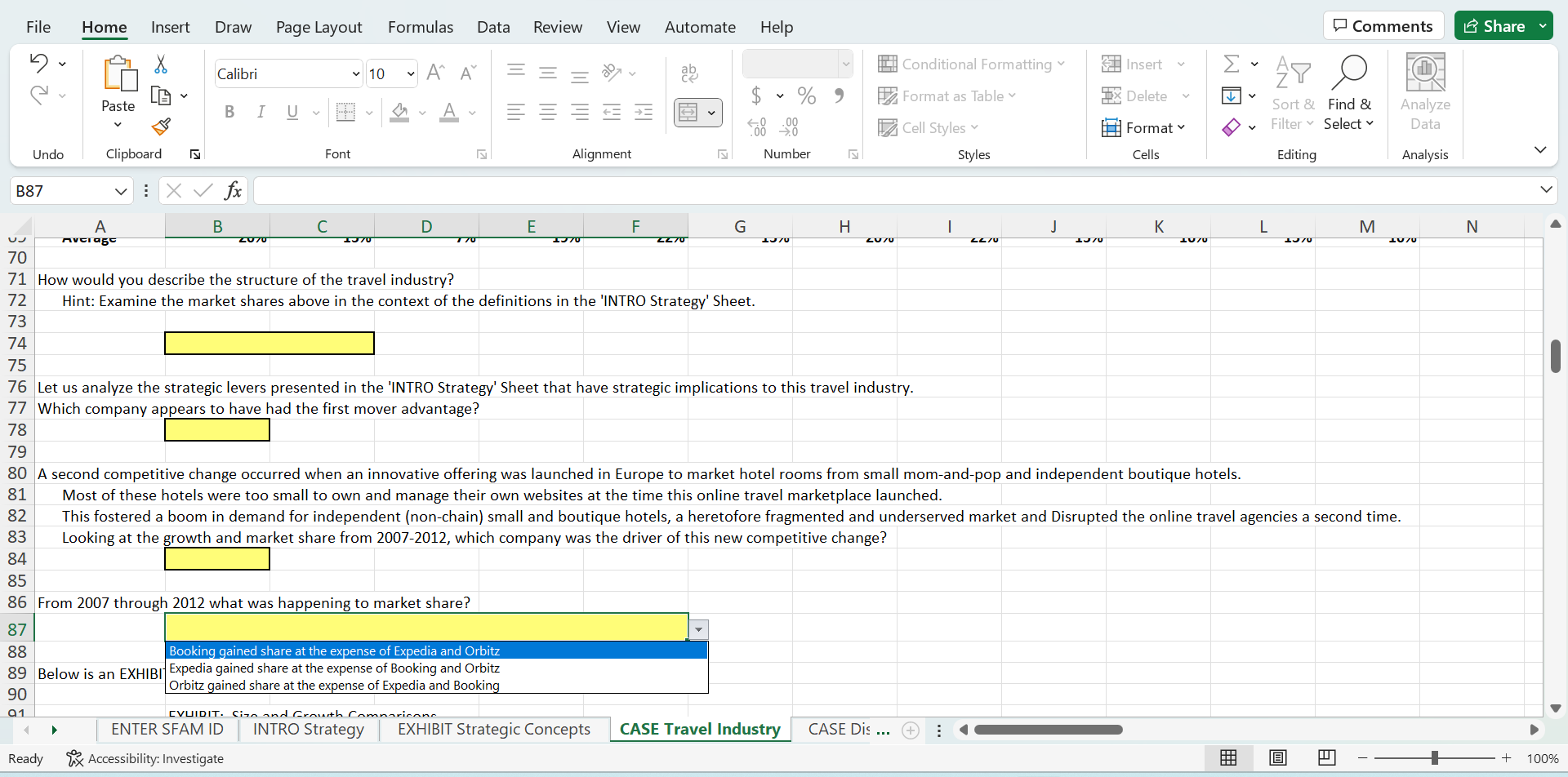This screenshot has height=777, width=1568.
Task: Toggle align left
Action: click(x=515, y=112)
